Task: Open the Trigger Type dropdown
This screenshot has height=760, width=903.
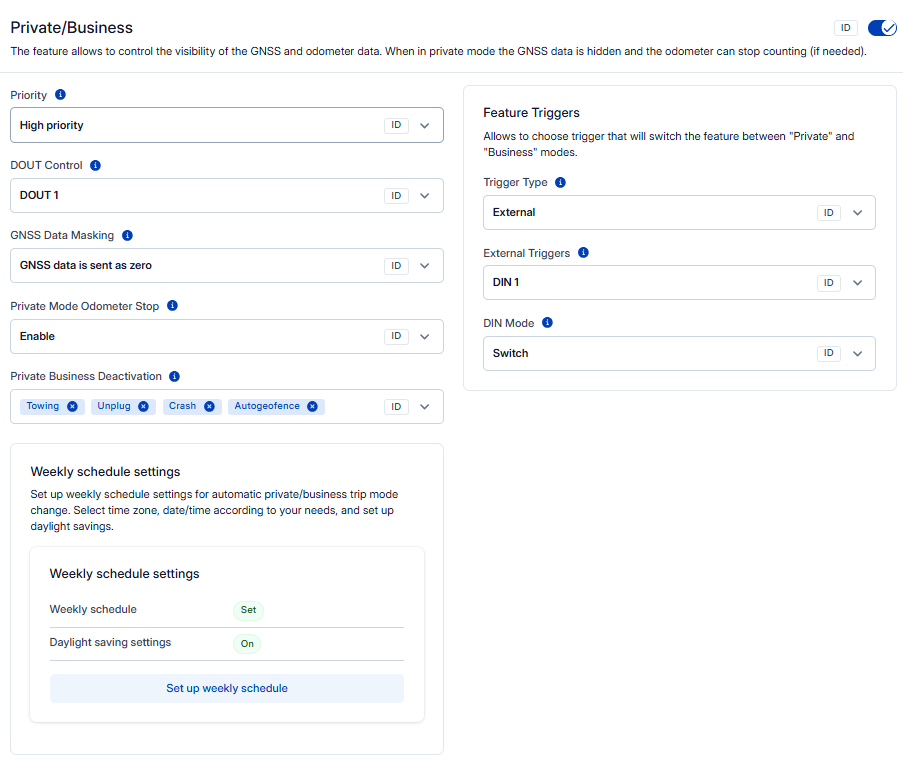Action: pyautogui.click(x=857, y=213)
